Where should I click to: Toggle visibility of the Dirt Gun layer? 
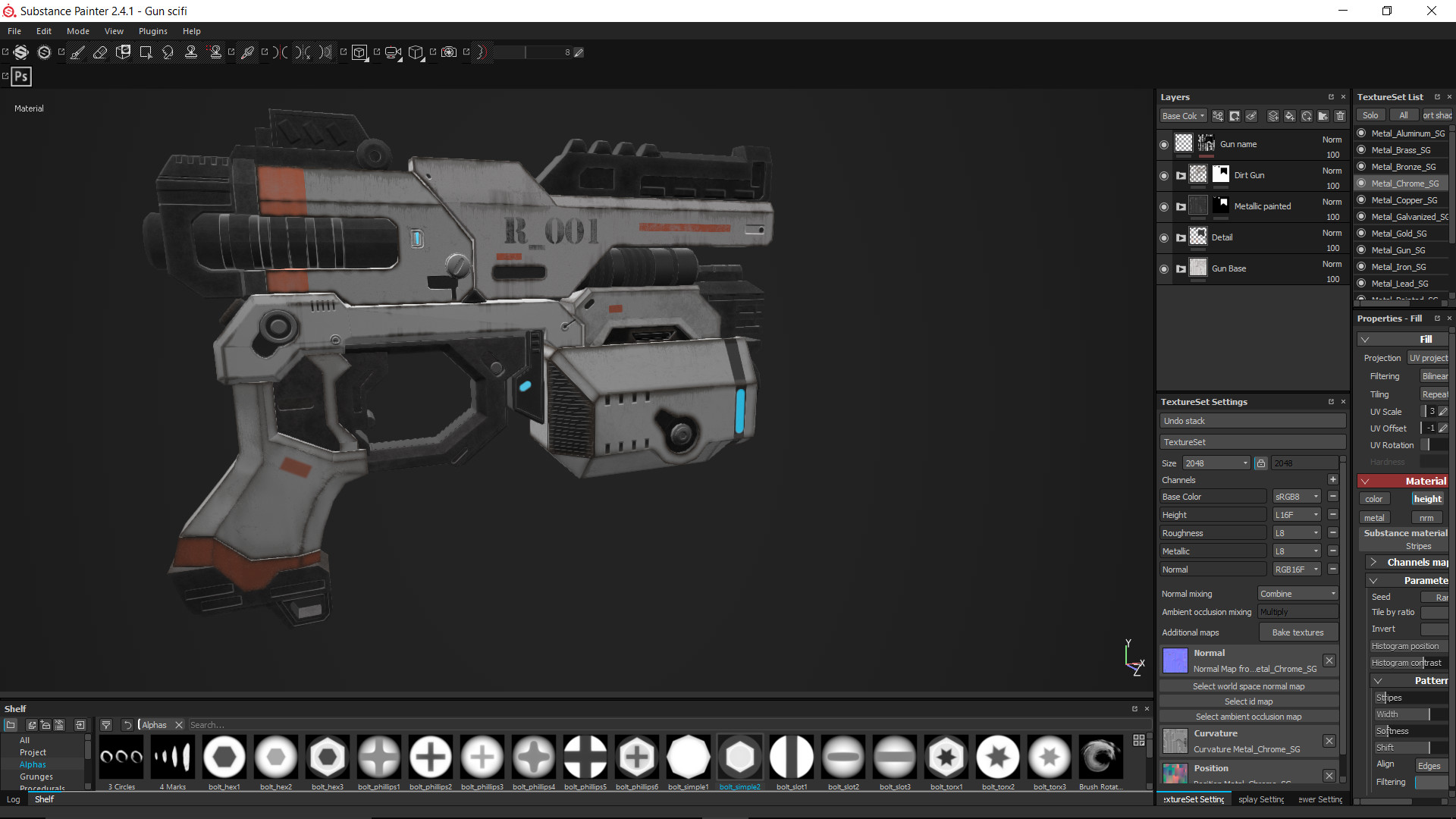[x=1165, y=175]
